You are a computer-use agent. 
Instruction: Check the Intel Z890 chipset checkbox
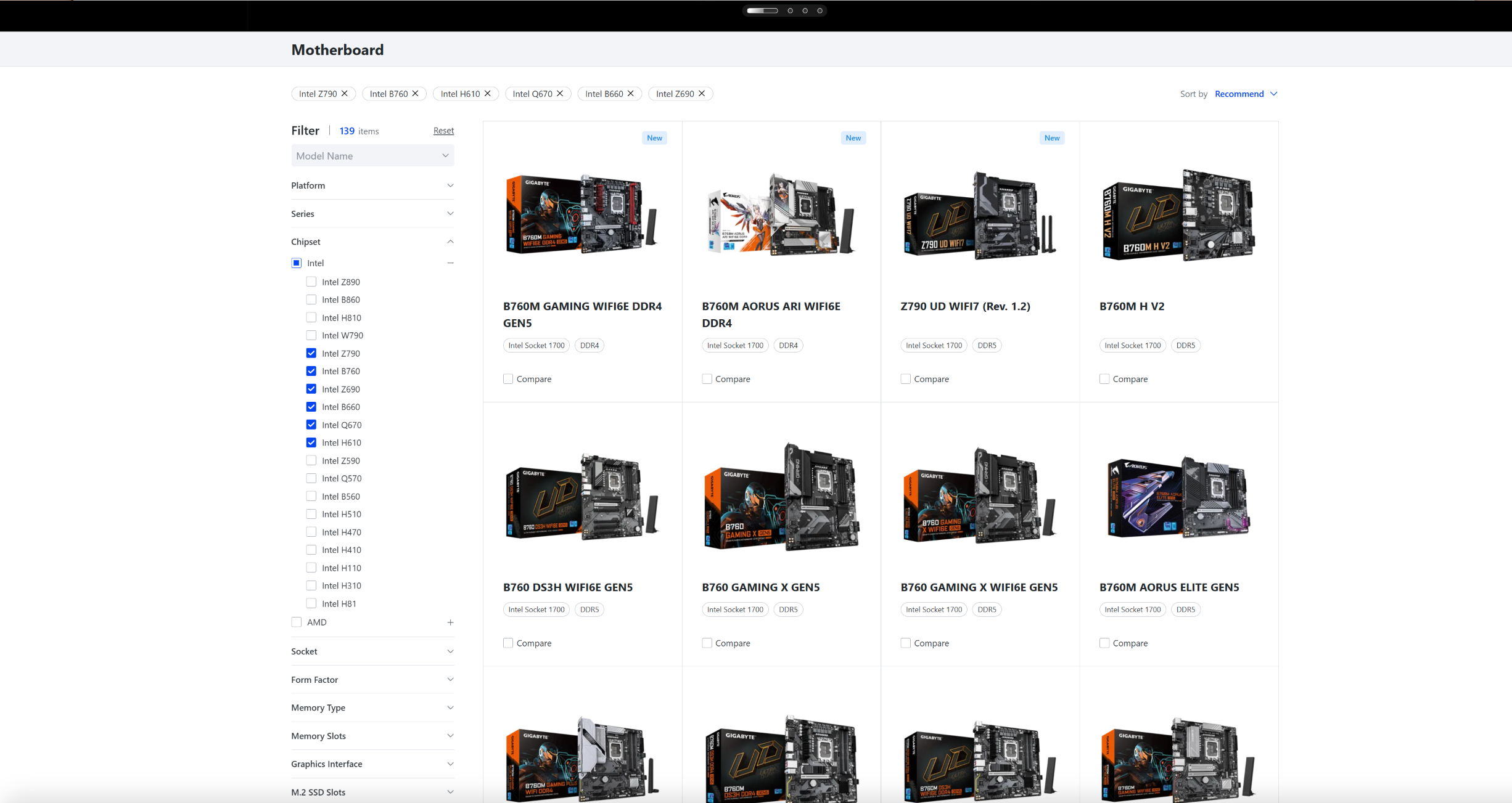pyautogui.click(x=311, y=282)
